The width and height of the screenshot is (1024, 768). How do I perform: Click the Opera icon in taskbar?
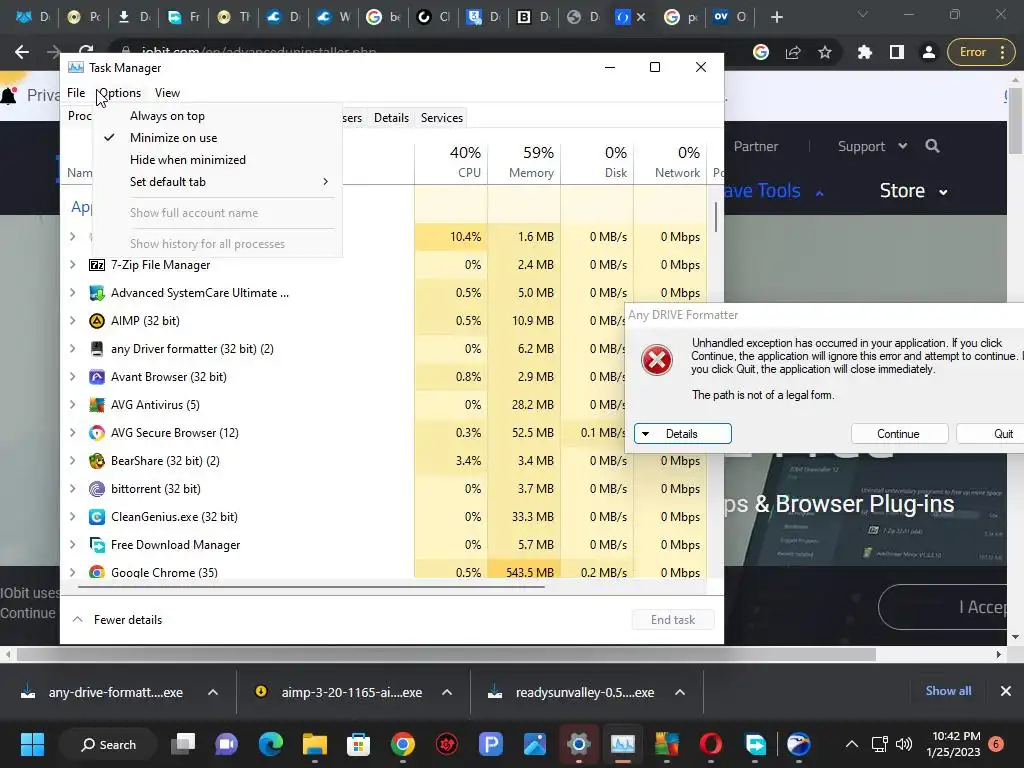click(x=711, y=744)
